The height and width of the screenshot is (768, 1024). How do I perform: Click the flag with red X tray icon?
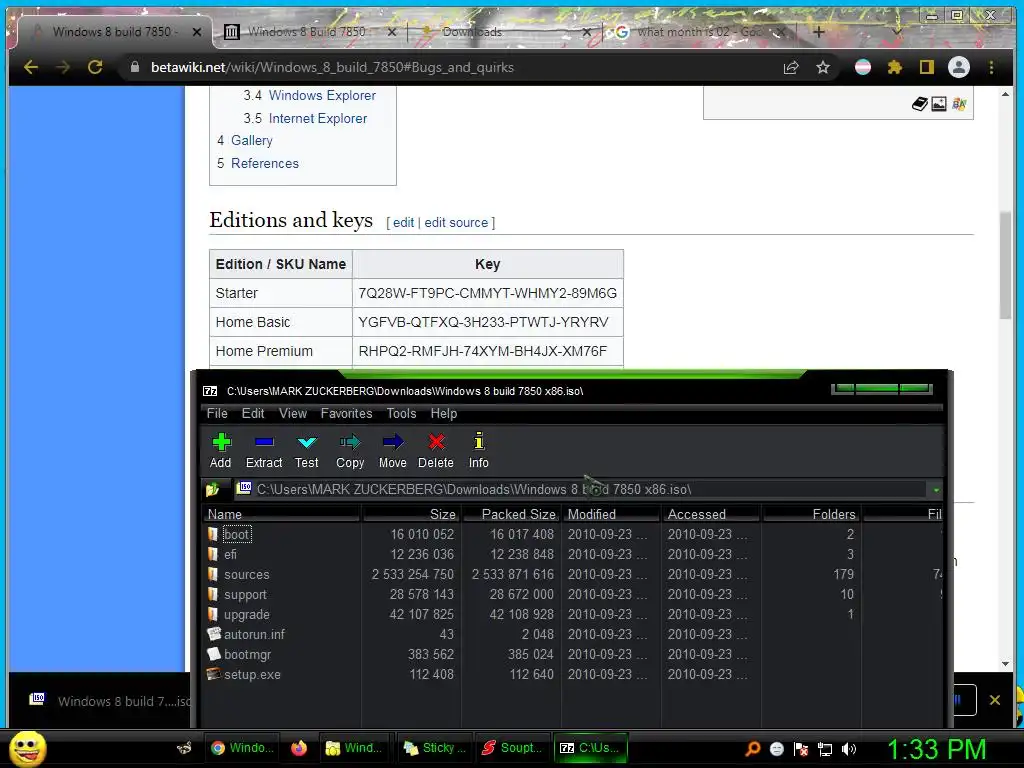(x=801, y=749)
